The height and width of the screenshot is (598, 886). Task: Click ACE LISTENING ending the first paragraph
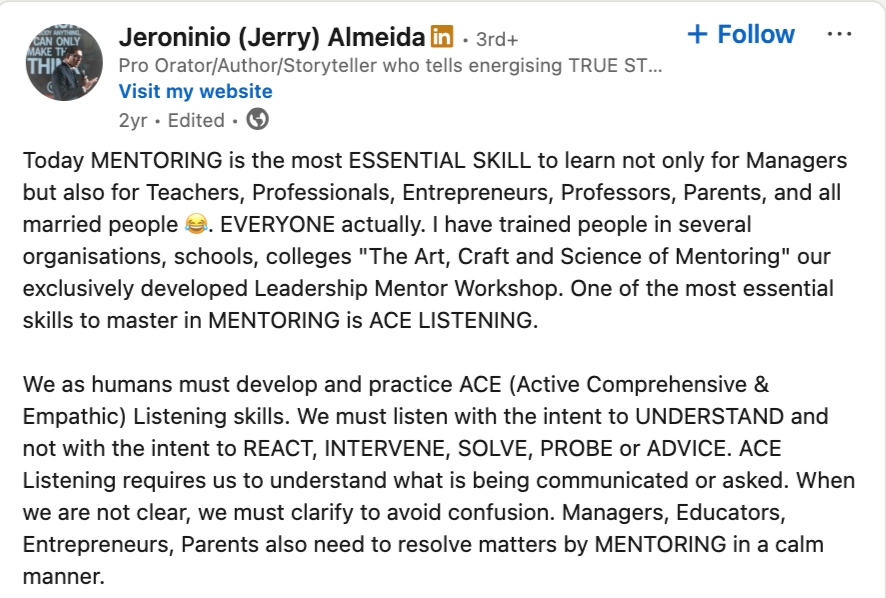tap(450, 320)
